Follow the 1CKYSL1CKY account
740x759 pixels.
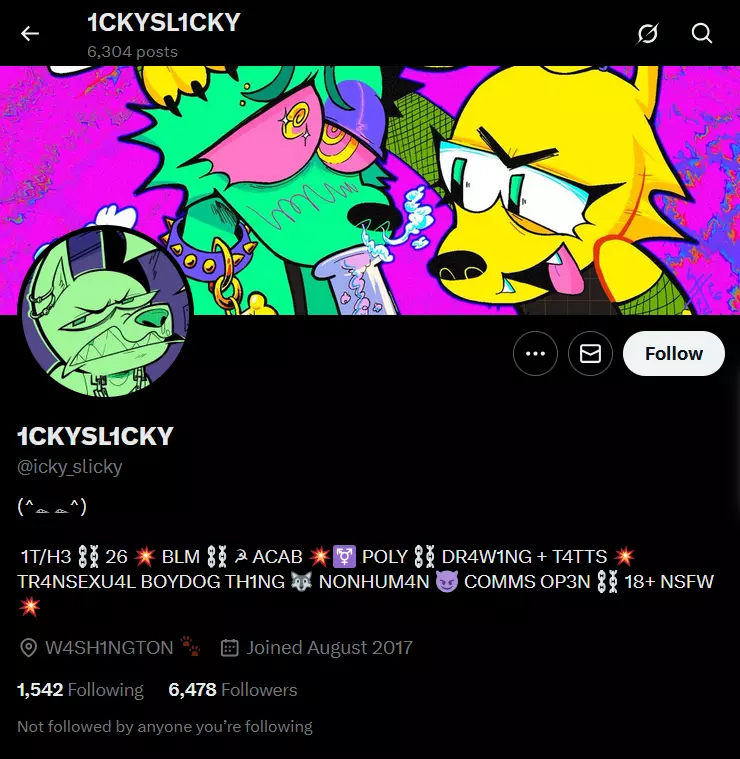click(x=674, y=354)
